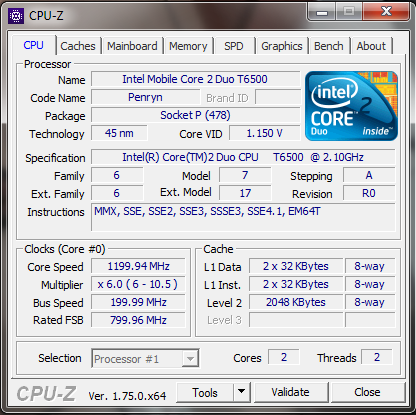
Task: Switch to the Bench tab
Action: (329, 46)
